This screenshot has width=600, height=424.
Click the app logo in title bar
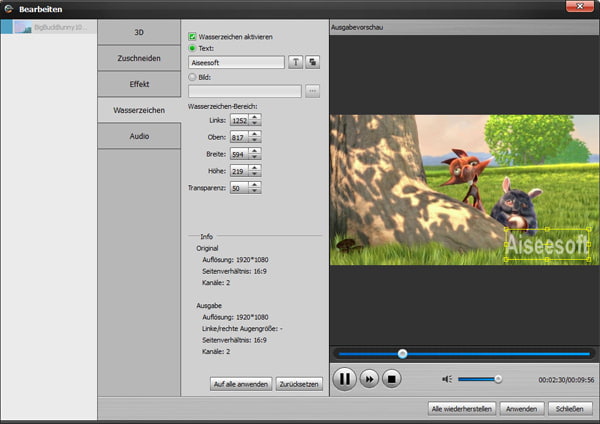pyautogui.click(x=8, y=9)
